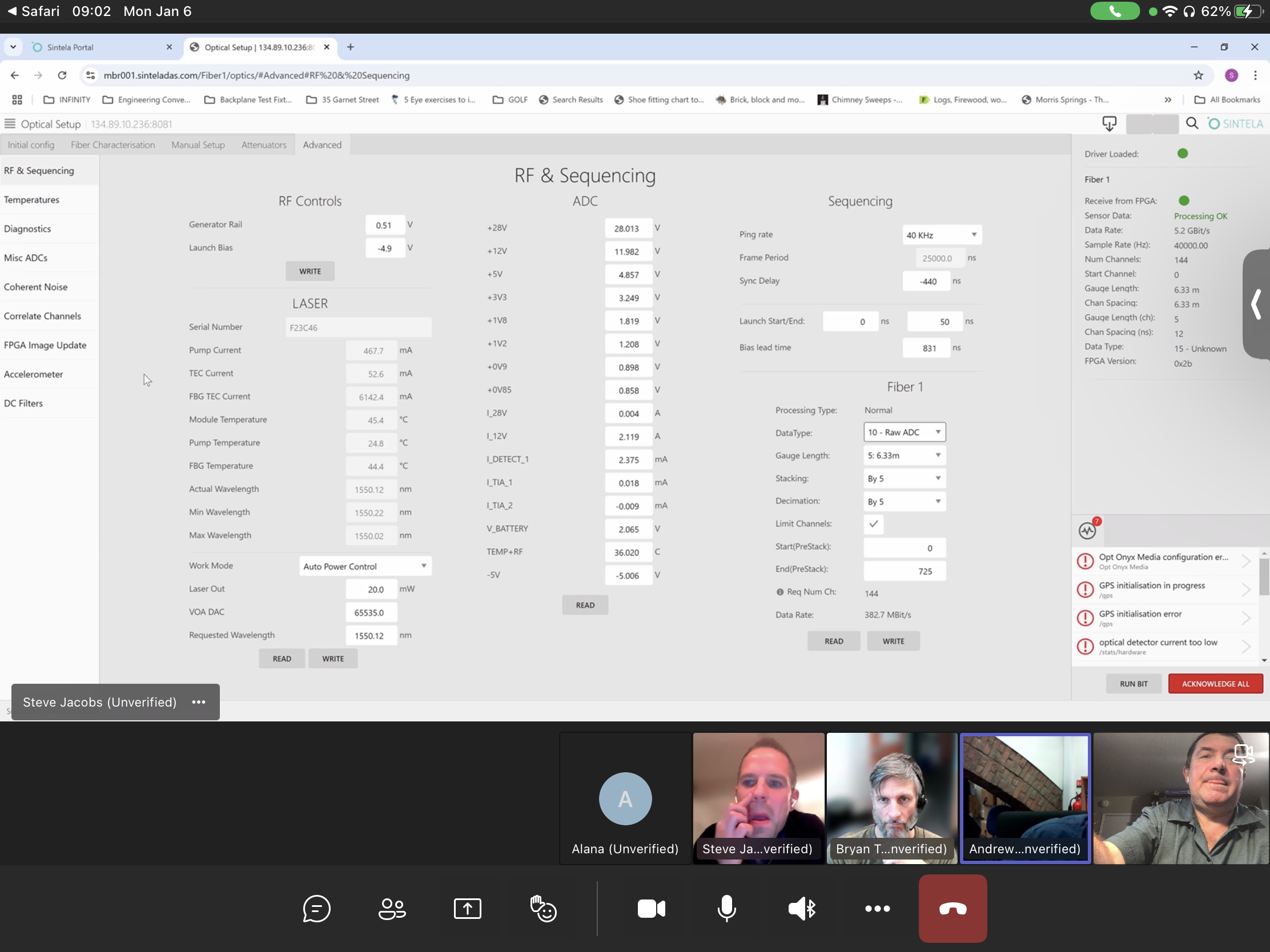Open more call options in bottom bar

coord(877,909)
